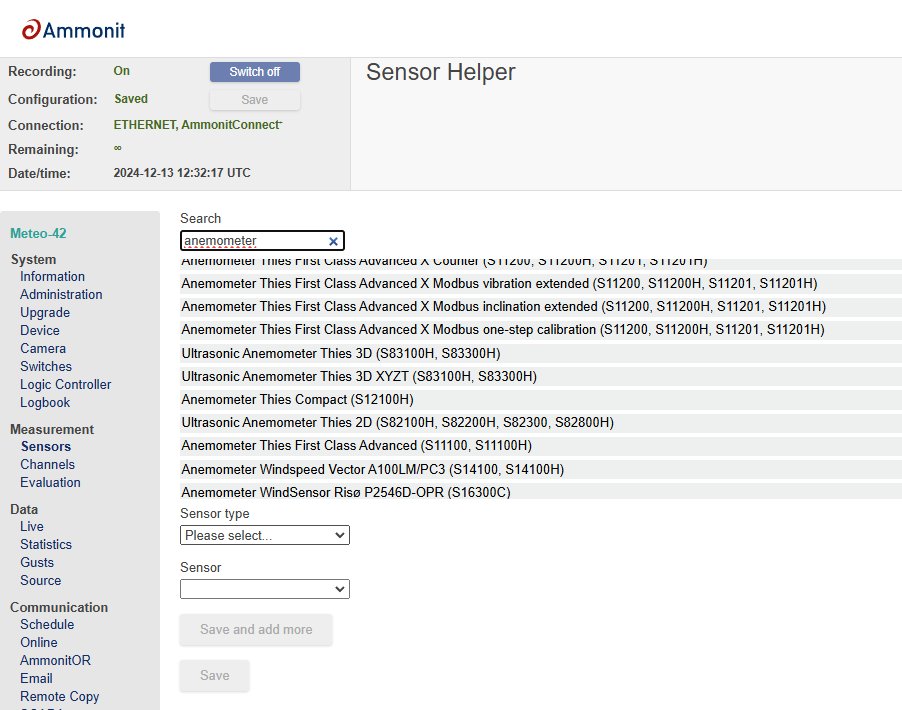Open the Channels page
Screen dimensions: 902x710
(x=47, y=464)
